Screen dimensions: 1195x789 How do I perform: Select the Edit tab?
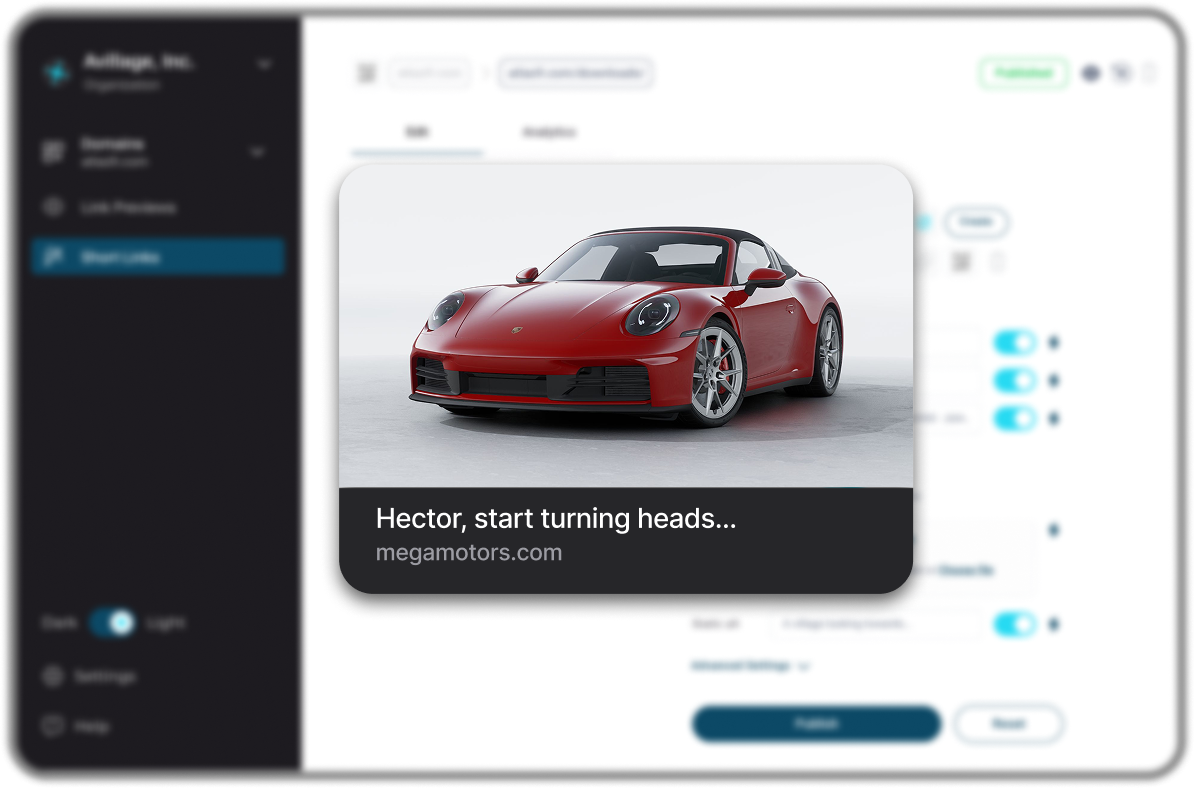pyautogui.click(x=417, y=132)
